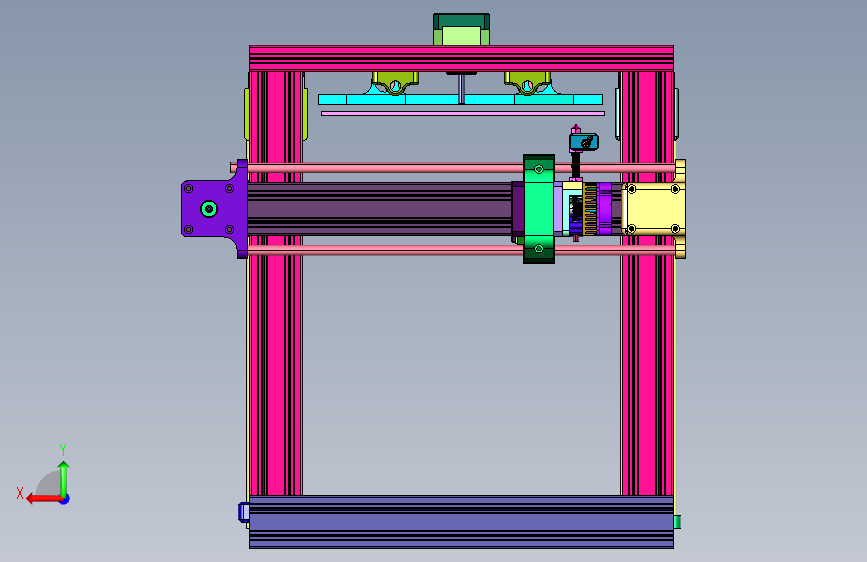Image resolution: width=867 pixels, height=562 pixels.
Task: Select the yellow bracket at the gantry's right end
Action: click(654, 209)
